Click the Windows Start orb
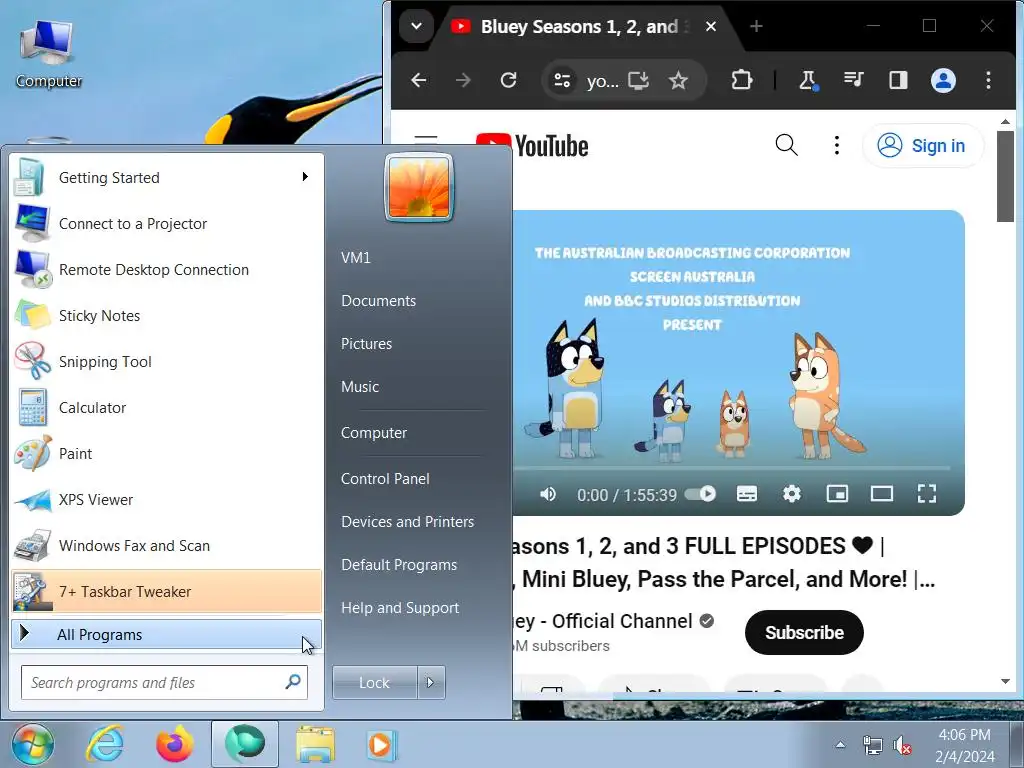Image resolution: width=1024 pixels, height=768 pixels. 33,744
